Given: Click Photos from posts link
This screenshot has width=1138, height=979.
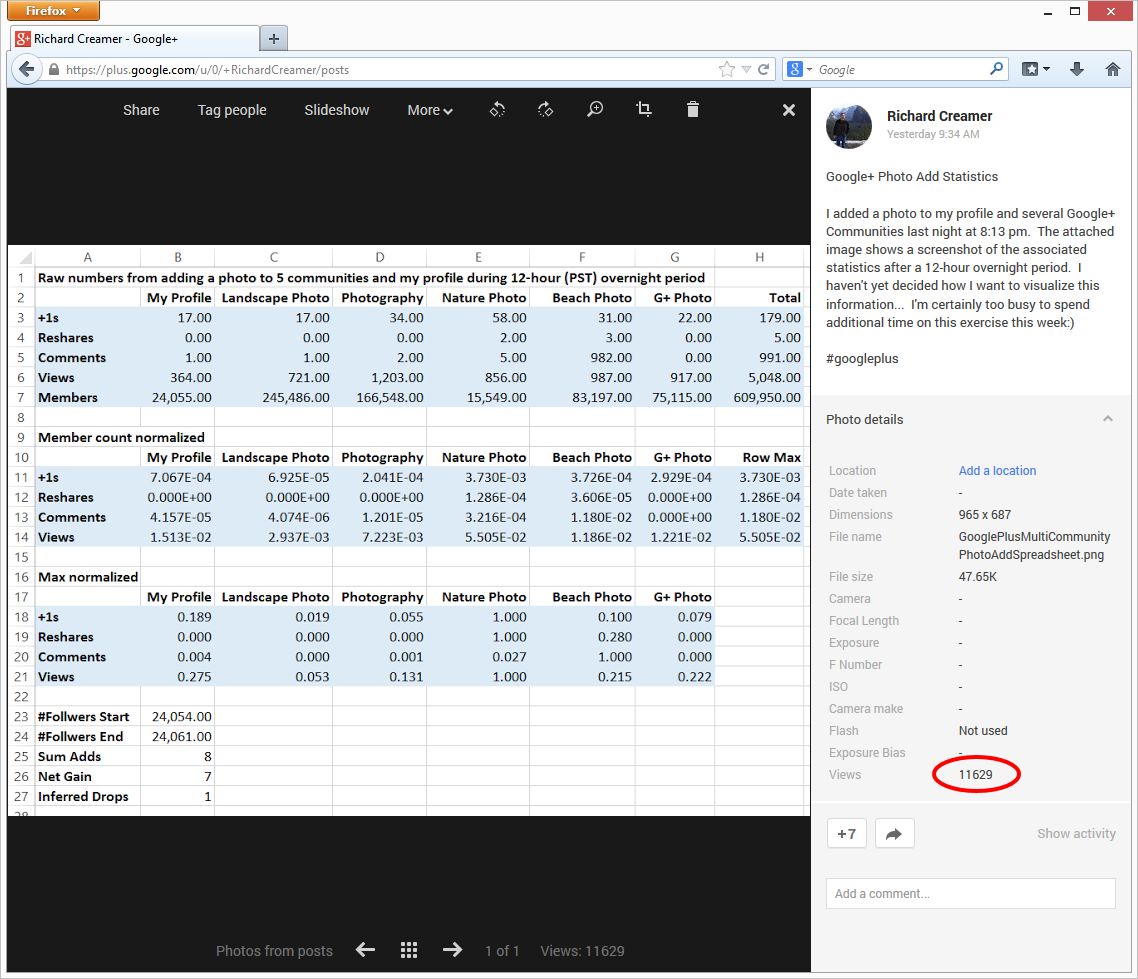Looking at the screenshot, I should (274, 951).
